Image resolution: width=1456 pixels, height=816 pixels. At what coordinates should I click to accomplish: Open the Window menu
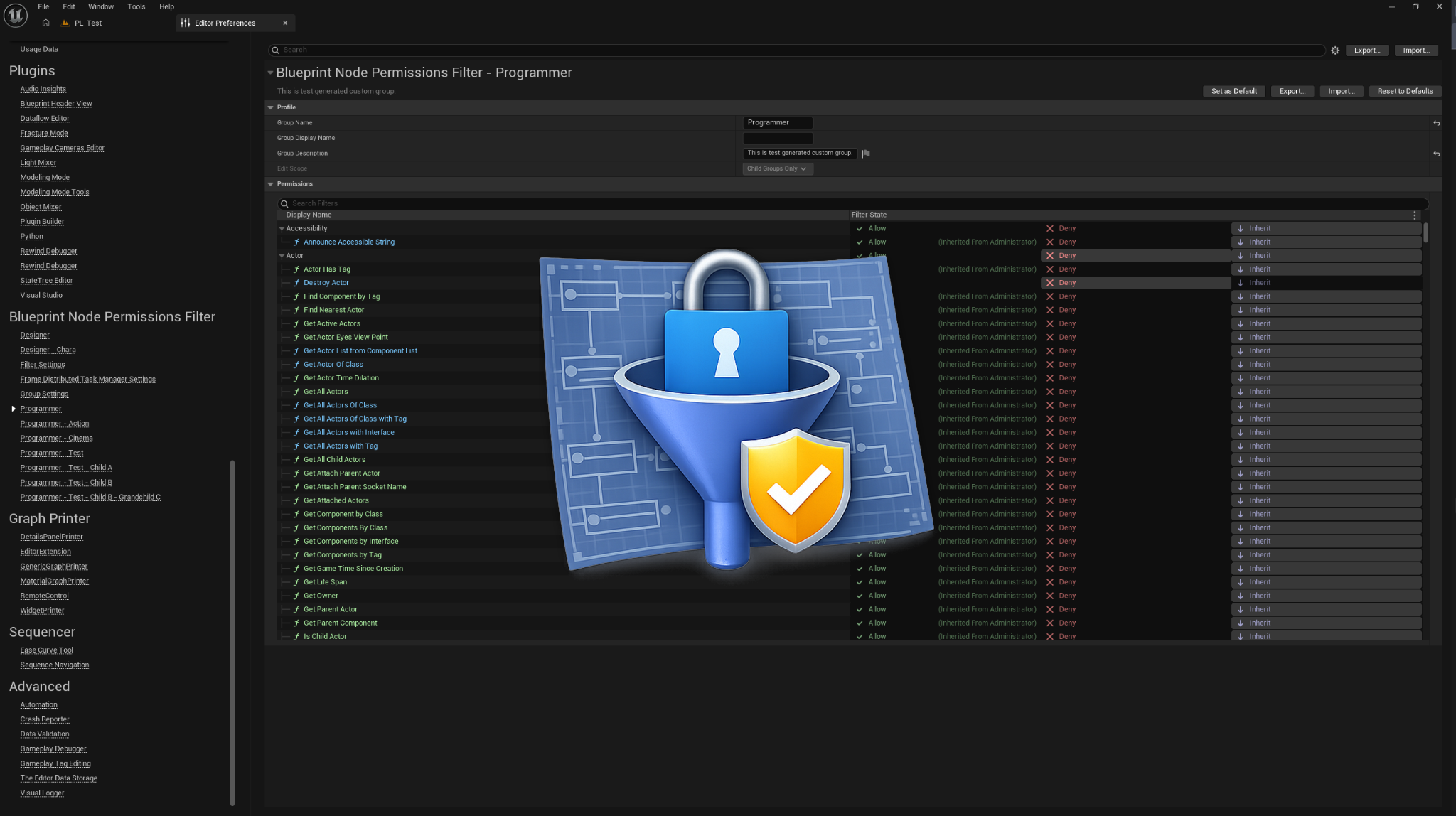(x=101, y=6)
